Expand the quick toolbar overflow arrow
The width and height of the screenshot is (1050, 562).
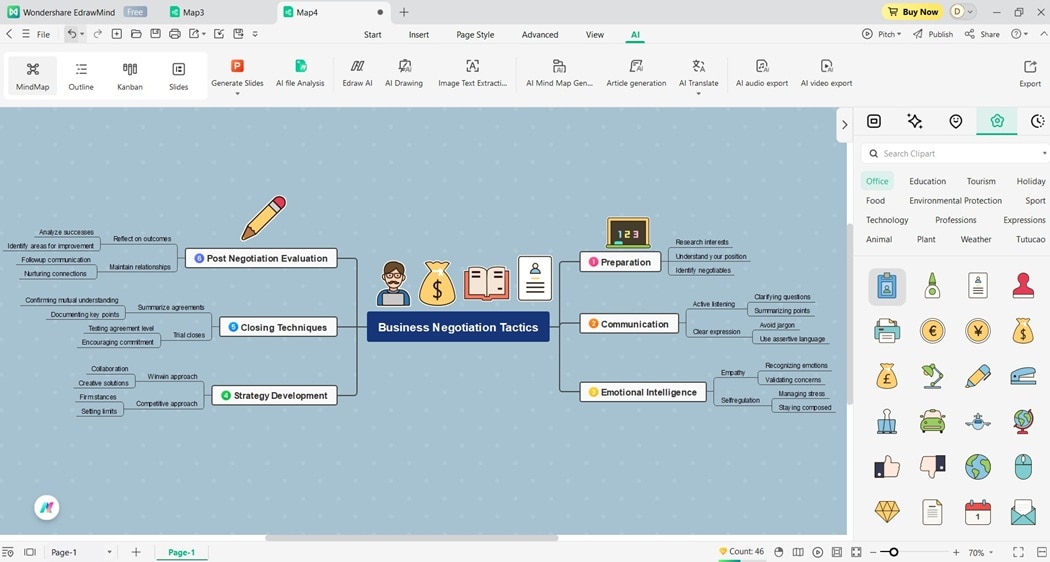[x=255, y=33]
